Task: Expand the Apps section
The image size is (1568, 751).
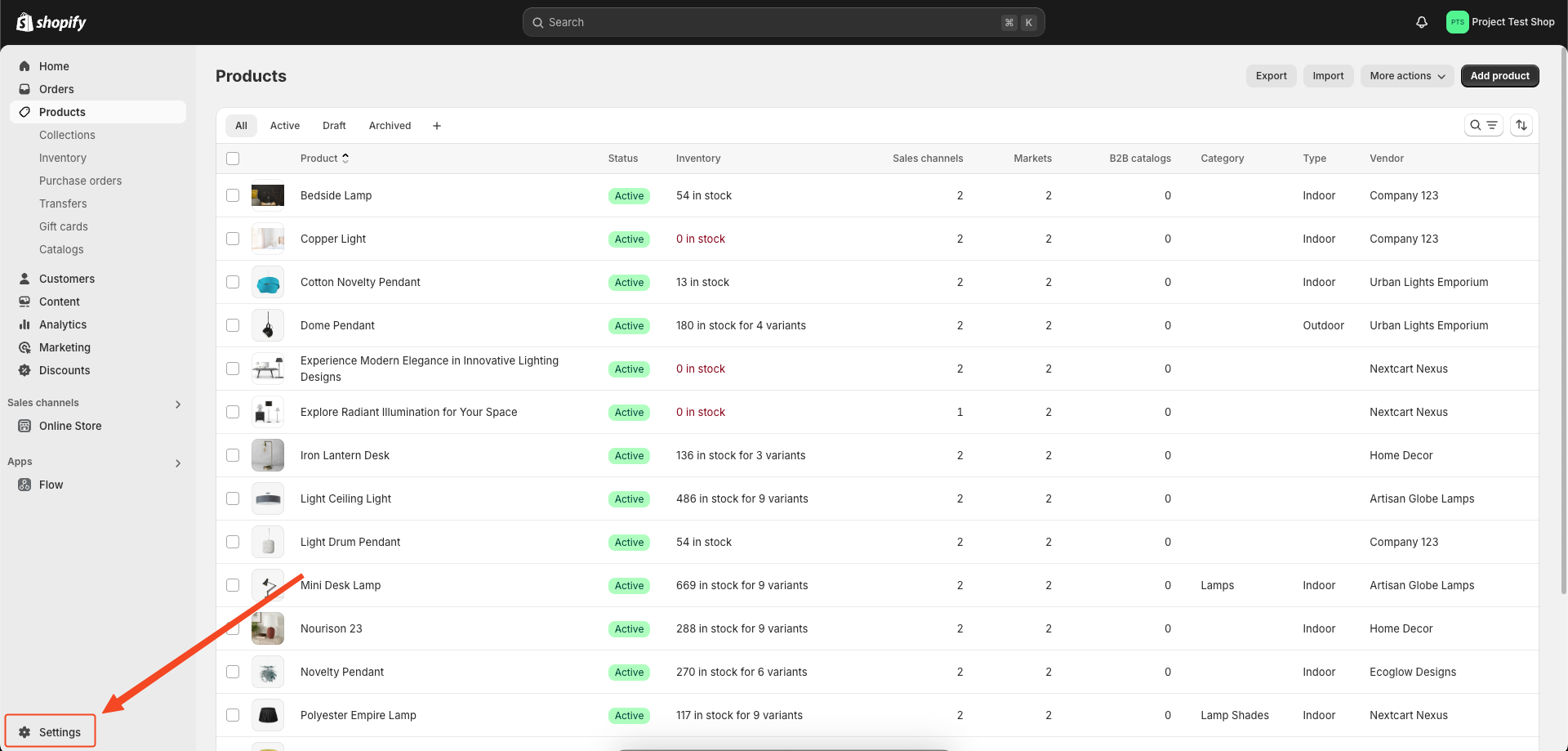Action: point(177,463)
